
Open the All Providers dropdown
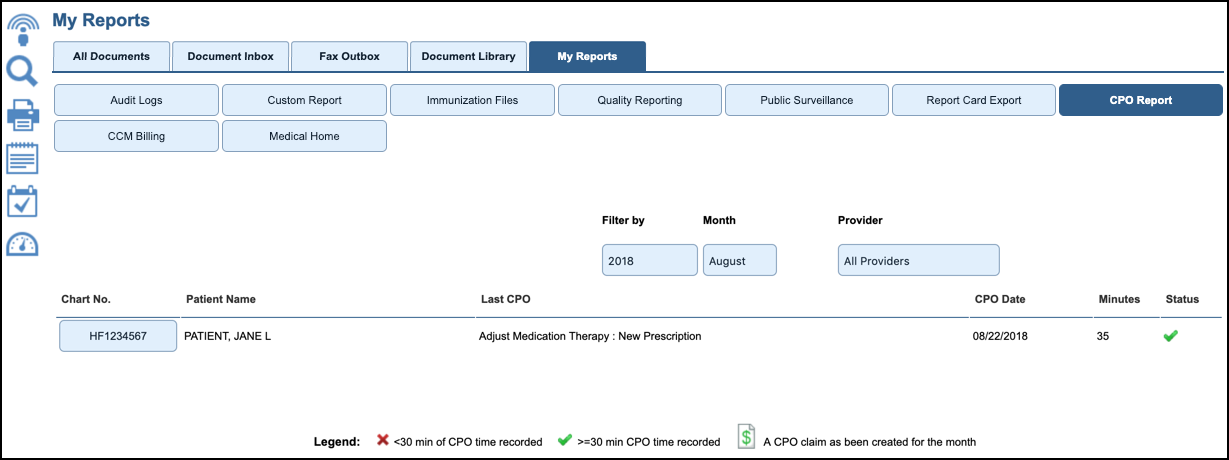click(x=919, y=260)
